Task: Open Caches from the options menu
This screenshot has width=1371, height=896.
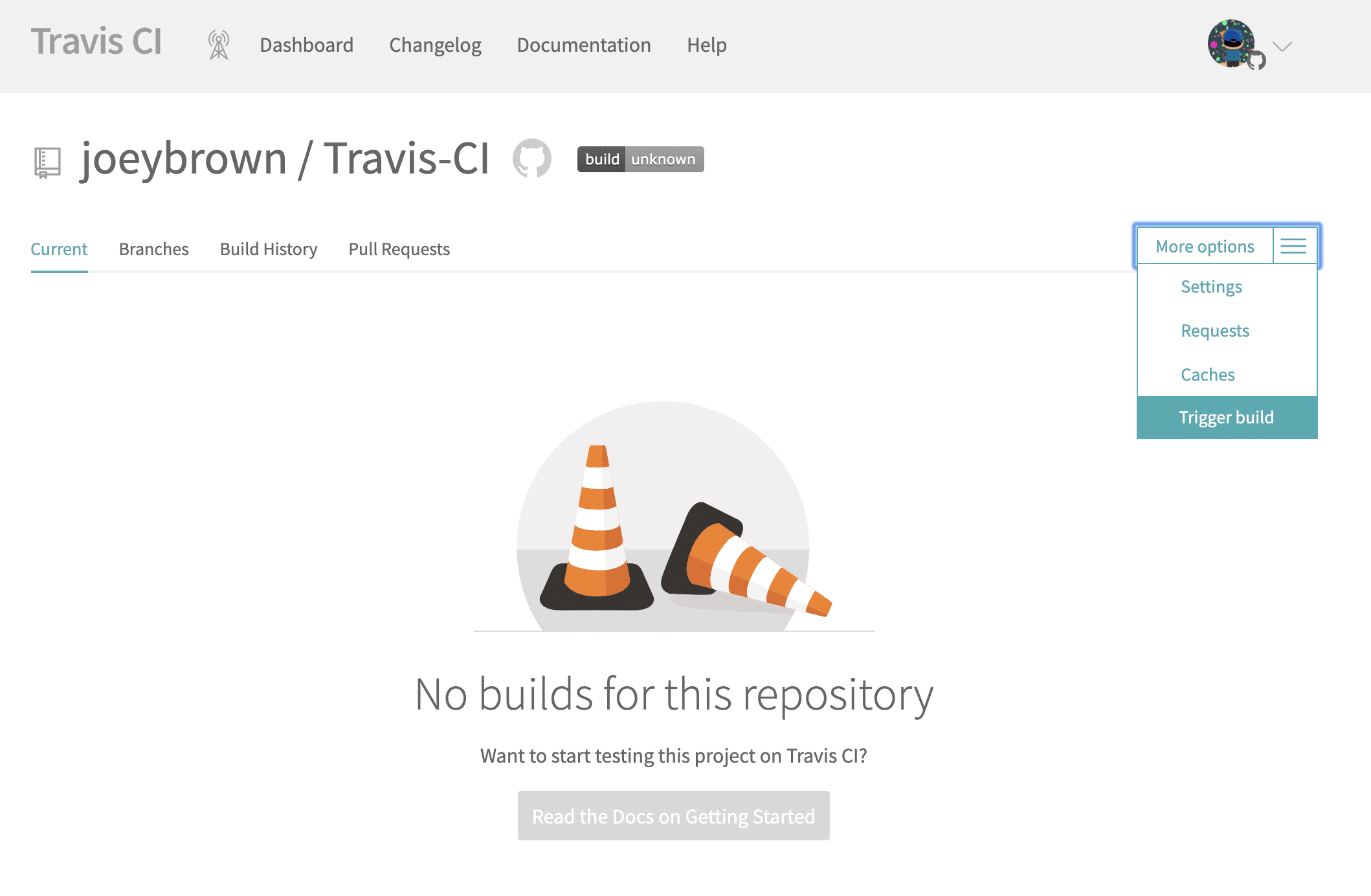Action: [1207, 375]
